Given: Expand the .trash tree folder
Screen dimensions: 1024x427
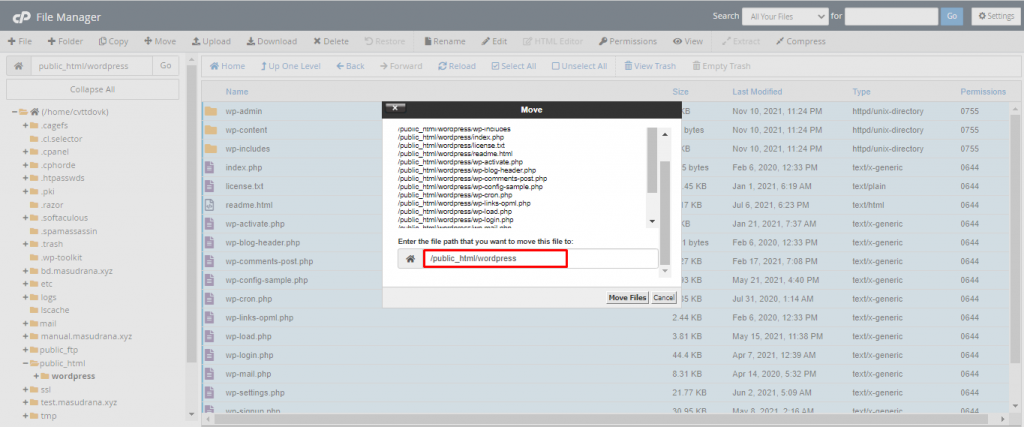Looking at the screenshot, I should point(25,244).
